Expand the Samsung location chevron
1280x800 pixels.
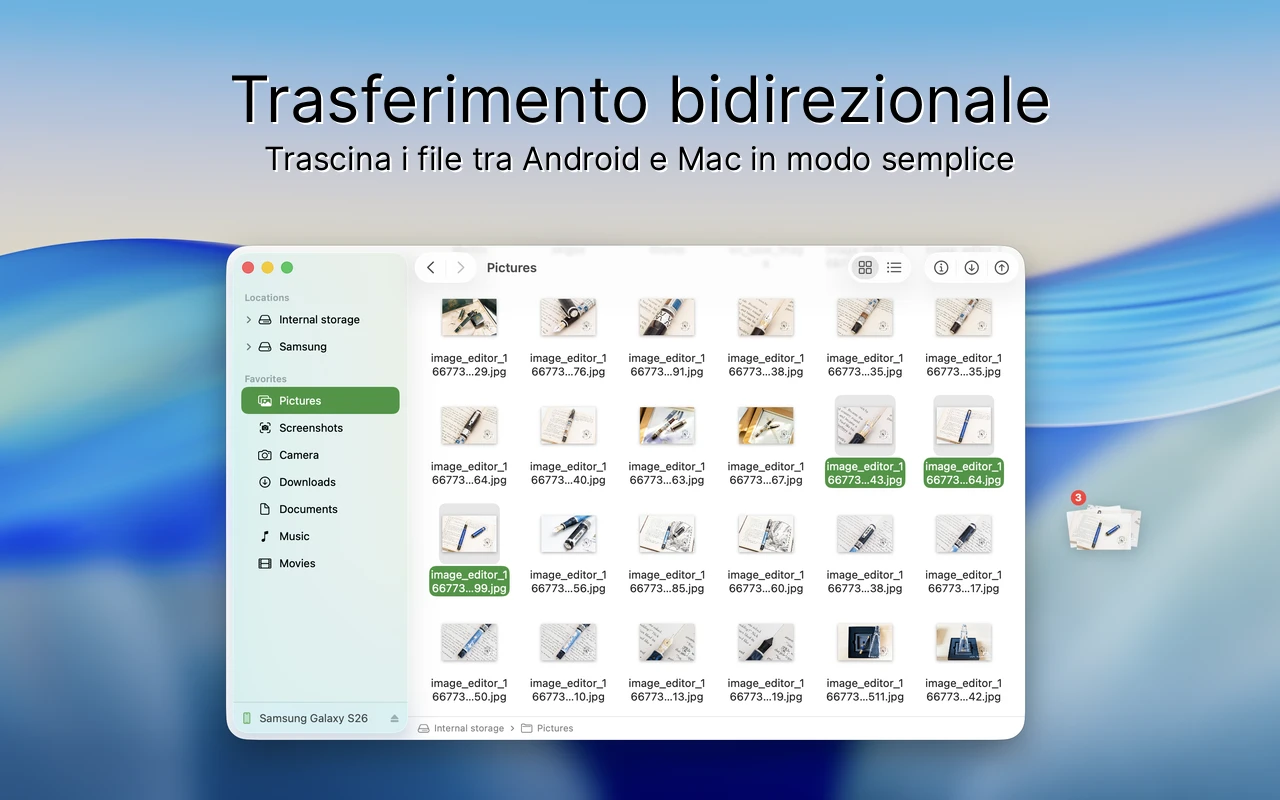click(248, 347)
